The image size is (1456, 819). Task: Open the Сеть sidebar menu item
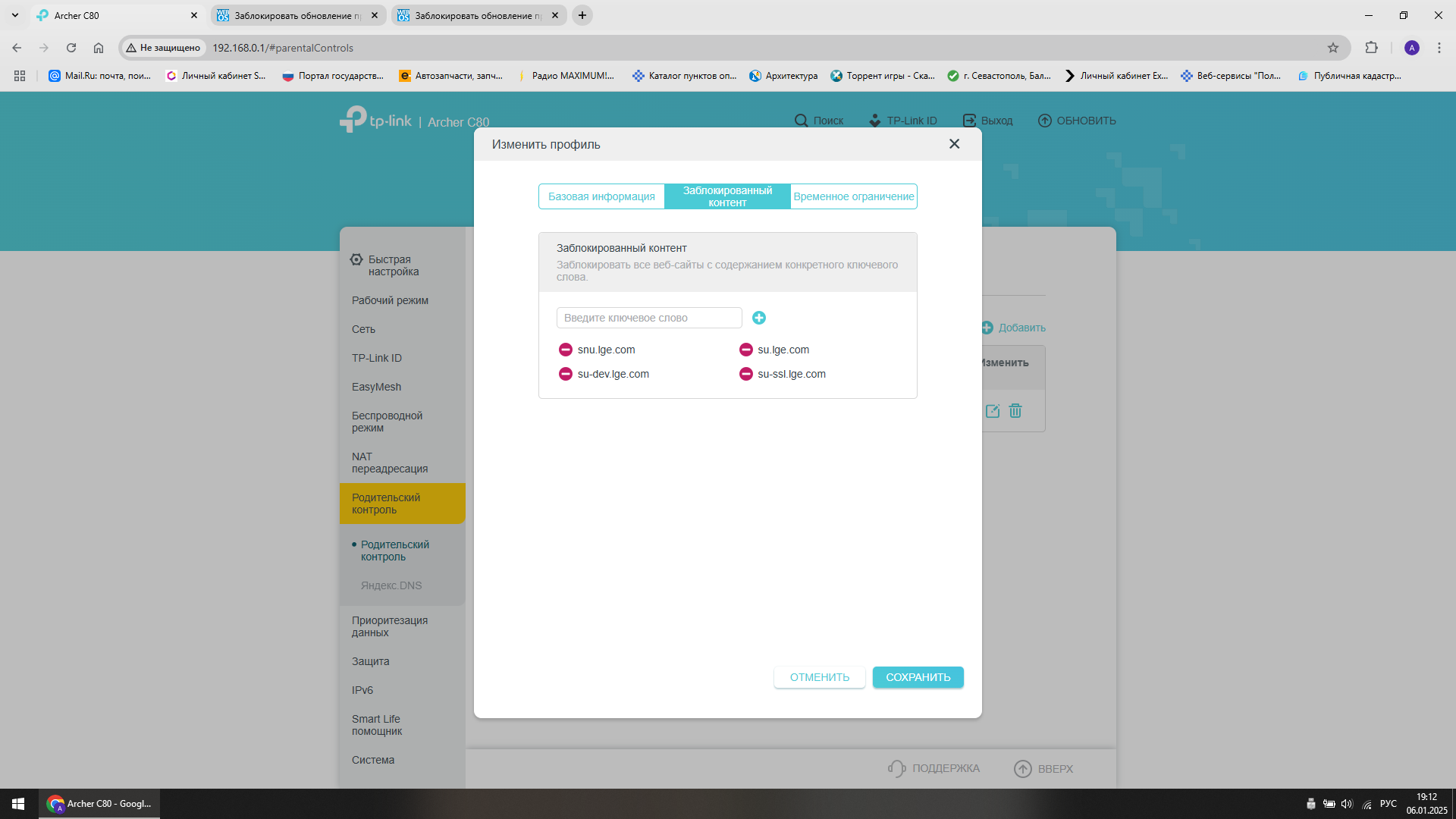[x=363, y=329]
